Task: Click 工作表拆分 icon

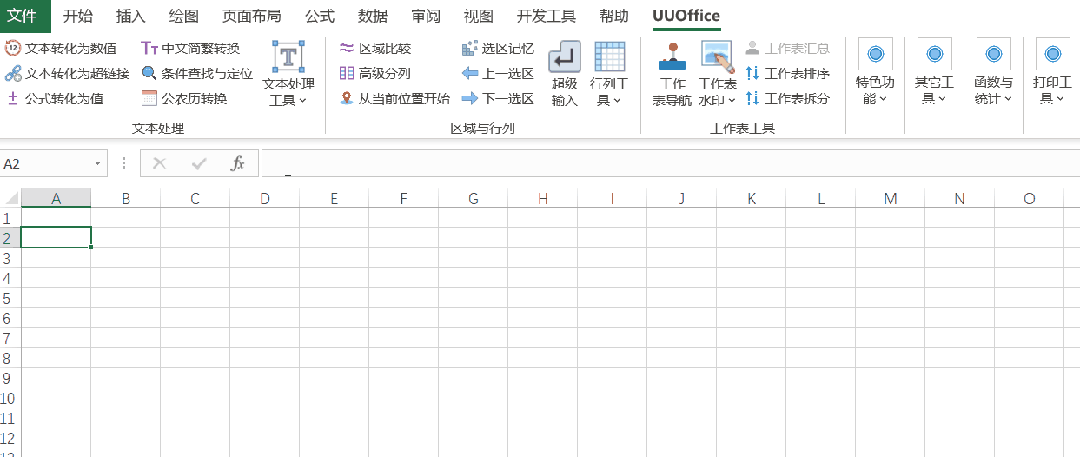Action: 752,99
